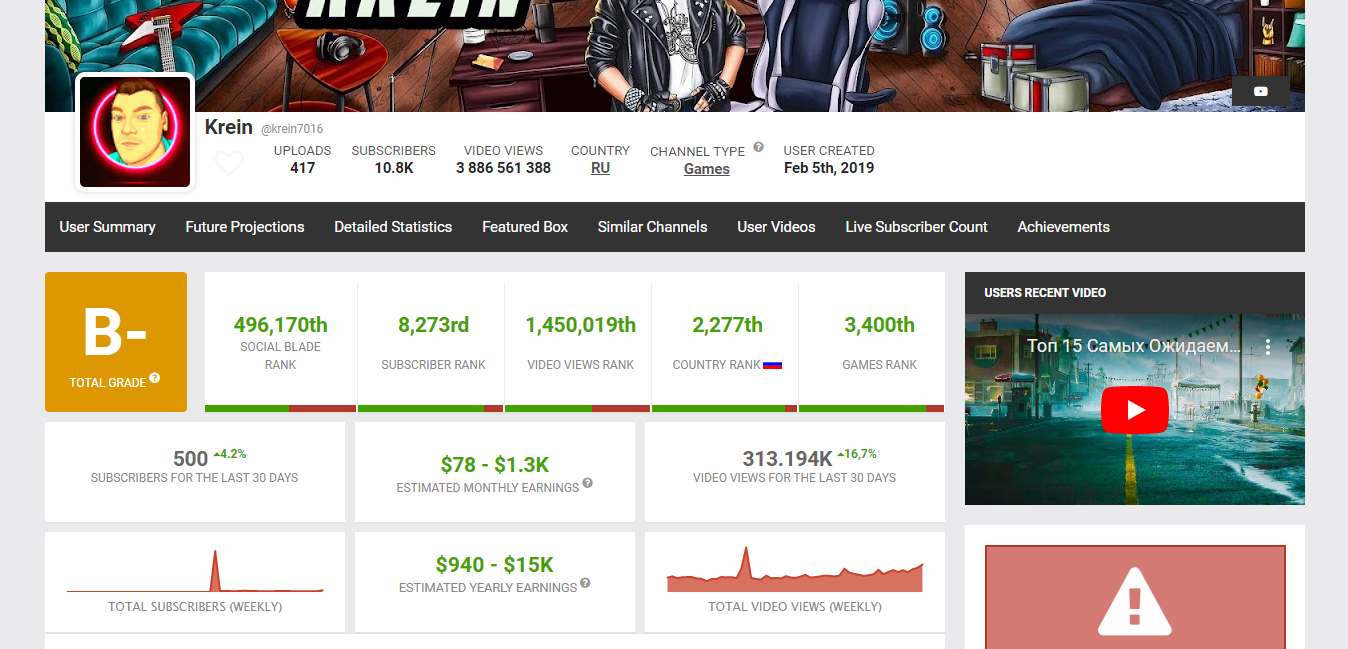The image size is (1348, 649).
Task: Switch to the Future Projections tab
Action: pos(245,227)
